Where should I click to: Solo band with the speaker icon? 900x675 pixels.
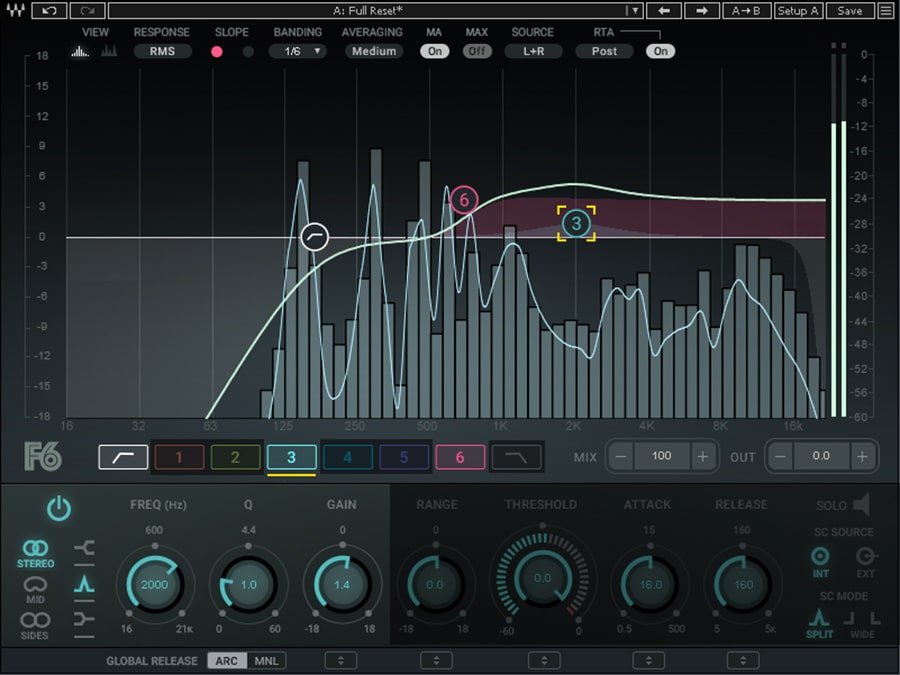tap(862, 505)
